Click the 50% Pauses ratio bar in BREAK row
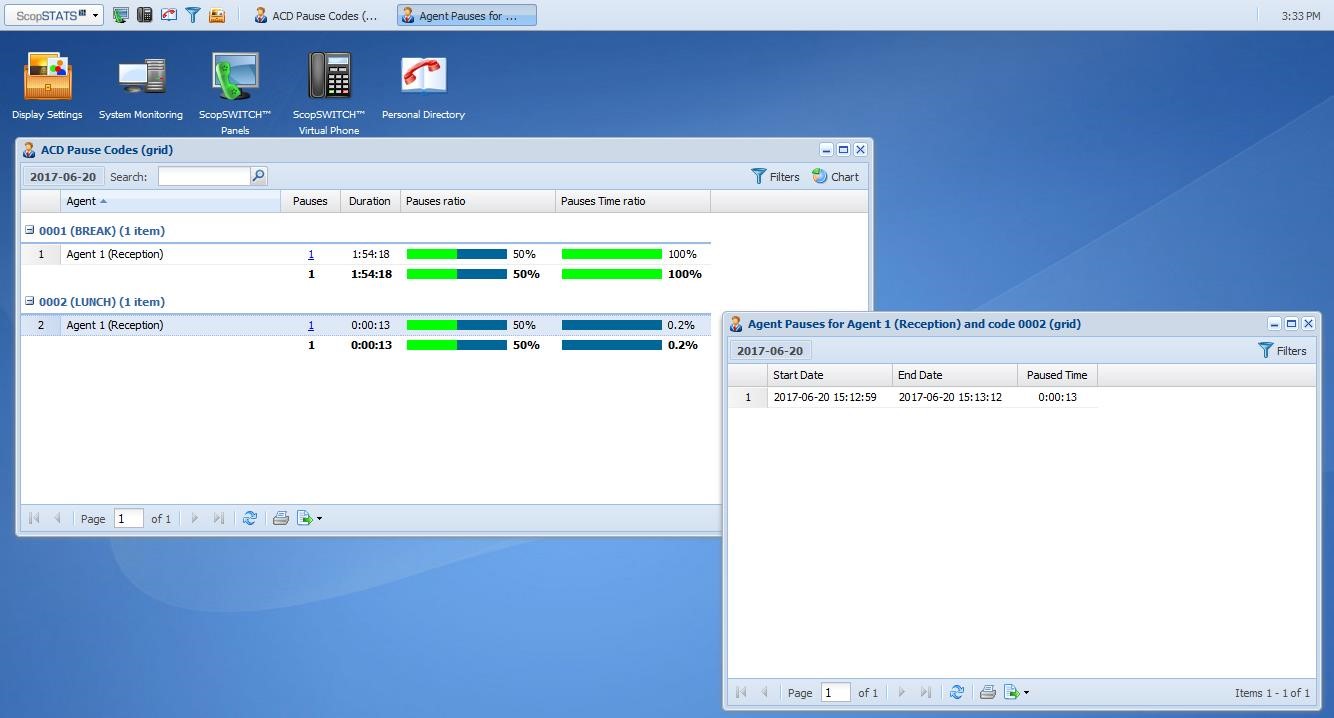 click(457, 254)
